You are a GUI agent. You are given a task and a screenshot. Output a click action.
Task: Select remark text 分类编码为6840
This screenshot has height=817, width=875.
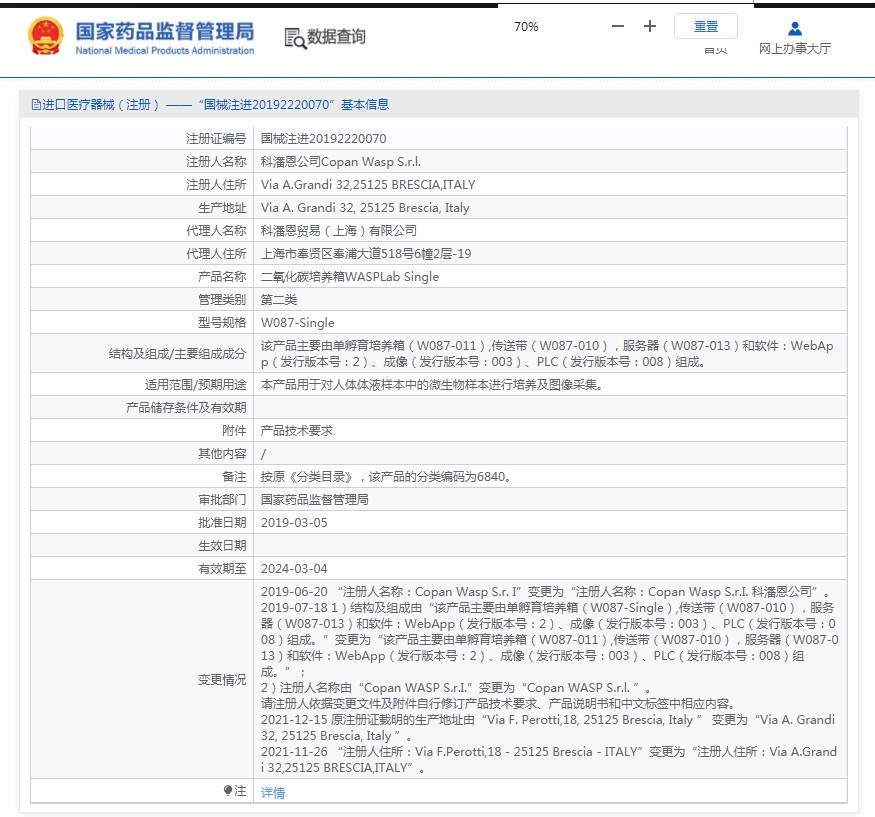(x=550, y=477)
